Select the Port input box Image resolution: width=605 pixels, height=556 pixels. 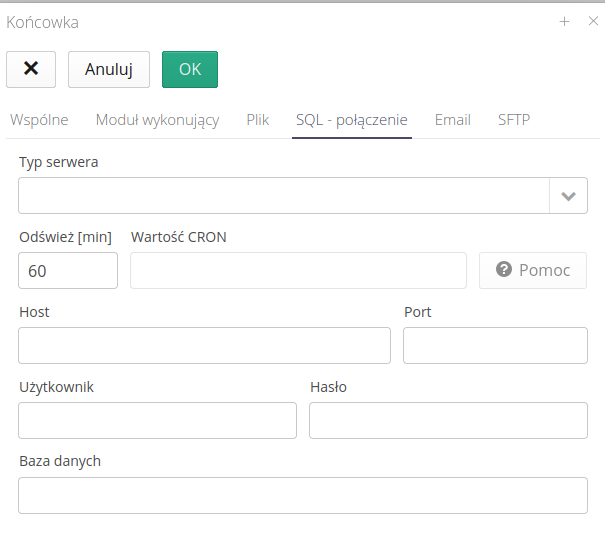pyautogui.click(x=495, y=345)
